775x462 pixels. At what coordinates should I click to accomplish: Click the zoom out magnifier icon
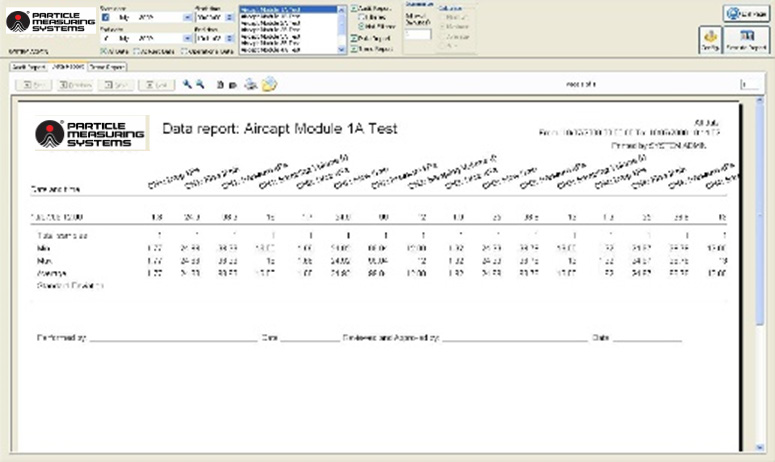click(200, 85)
